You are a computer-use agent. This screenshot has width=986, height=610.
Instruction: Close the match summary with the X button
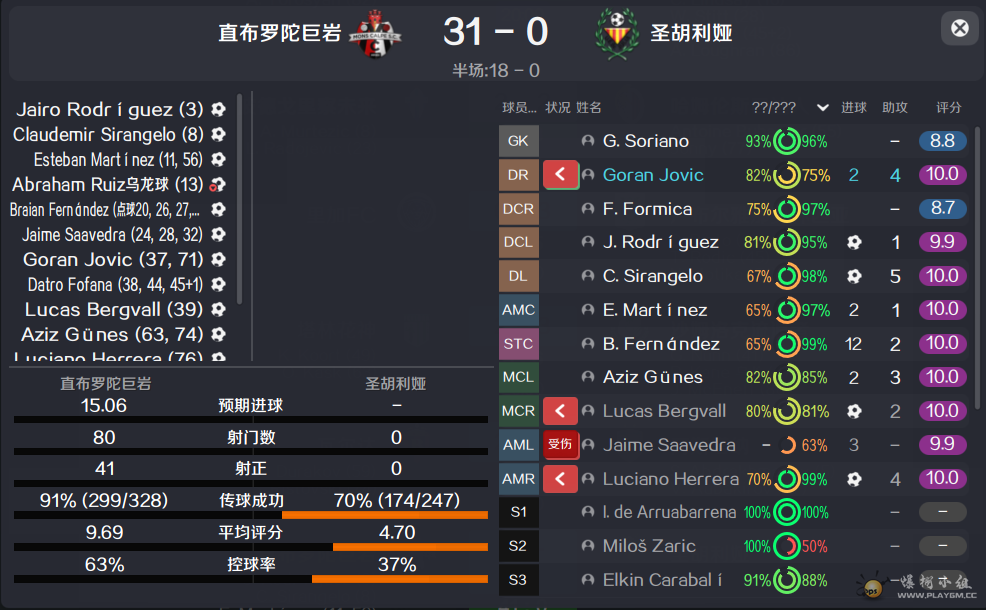960,28
